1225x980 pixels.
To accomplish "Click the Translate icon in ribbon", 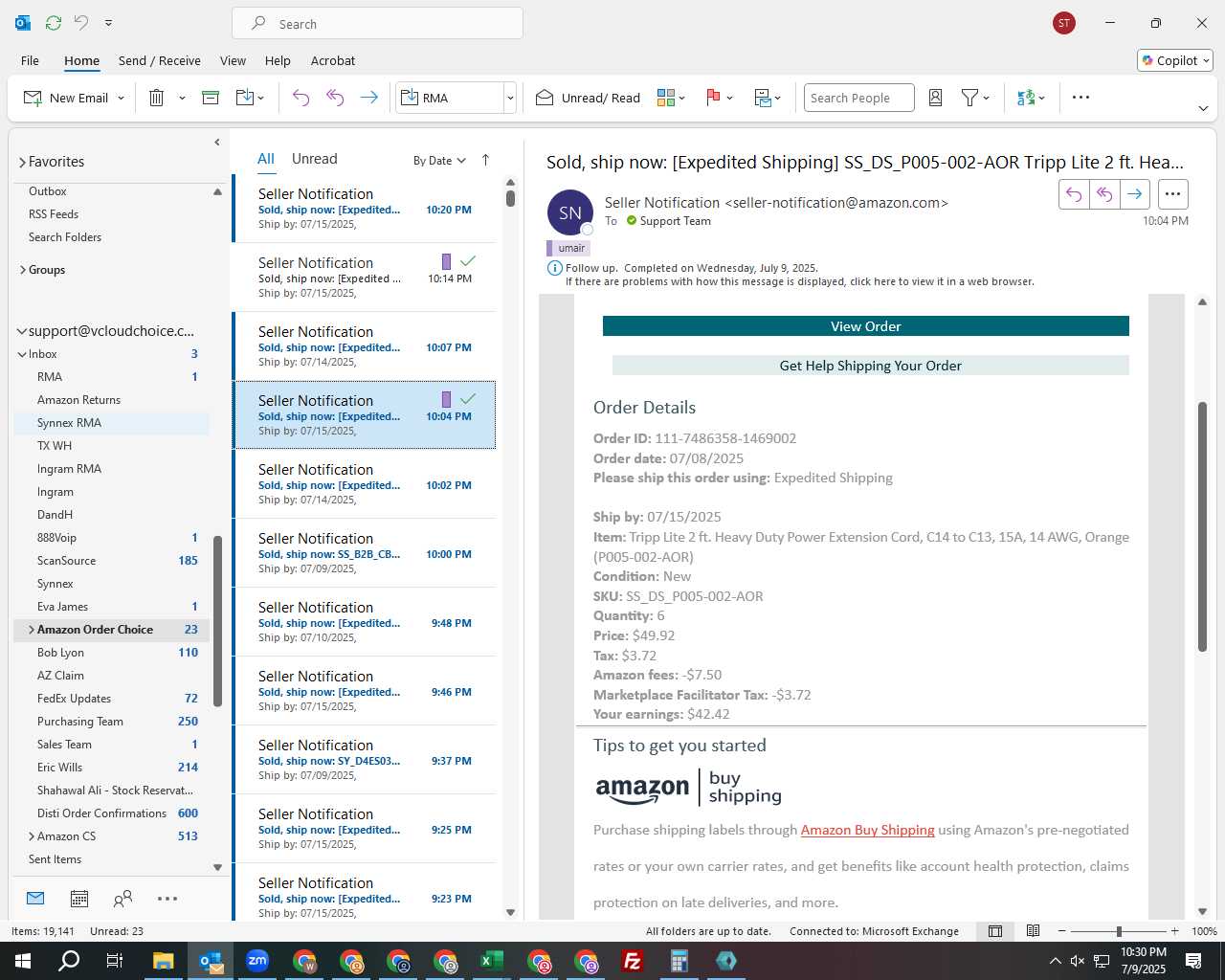I will (x=1026, y=98).
